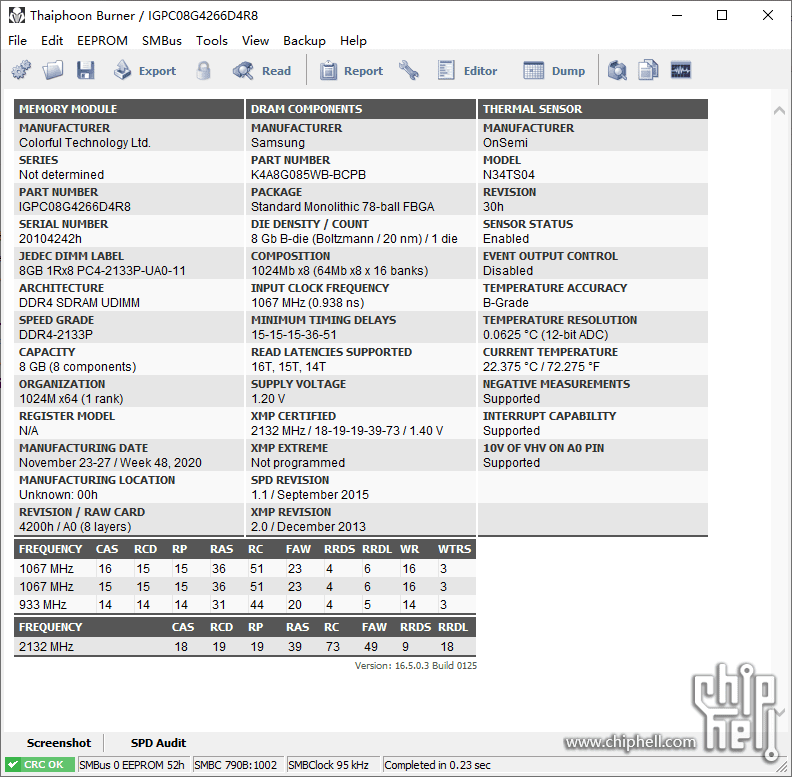The height and width of the screenshot is (777, 792).
Task: Open the Tools menu
Action: pos(212,40)
